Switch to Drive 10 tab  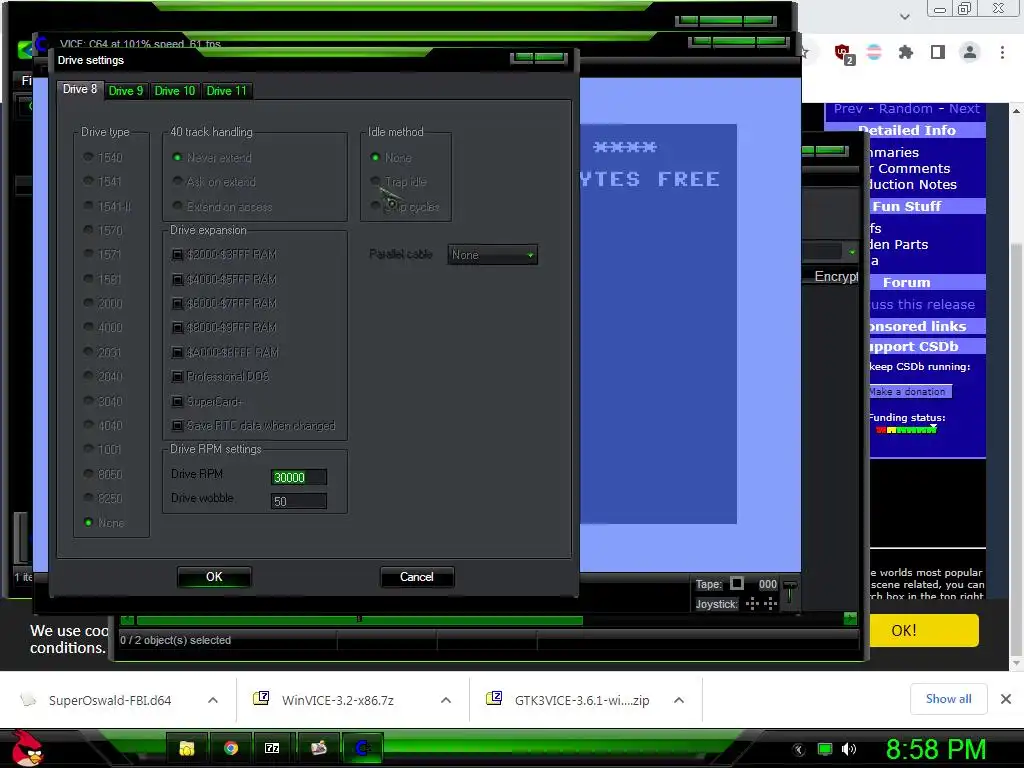pos(175,91)
